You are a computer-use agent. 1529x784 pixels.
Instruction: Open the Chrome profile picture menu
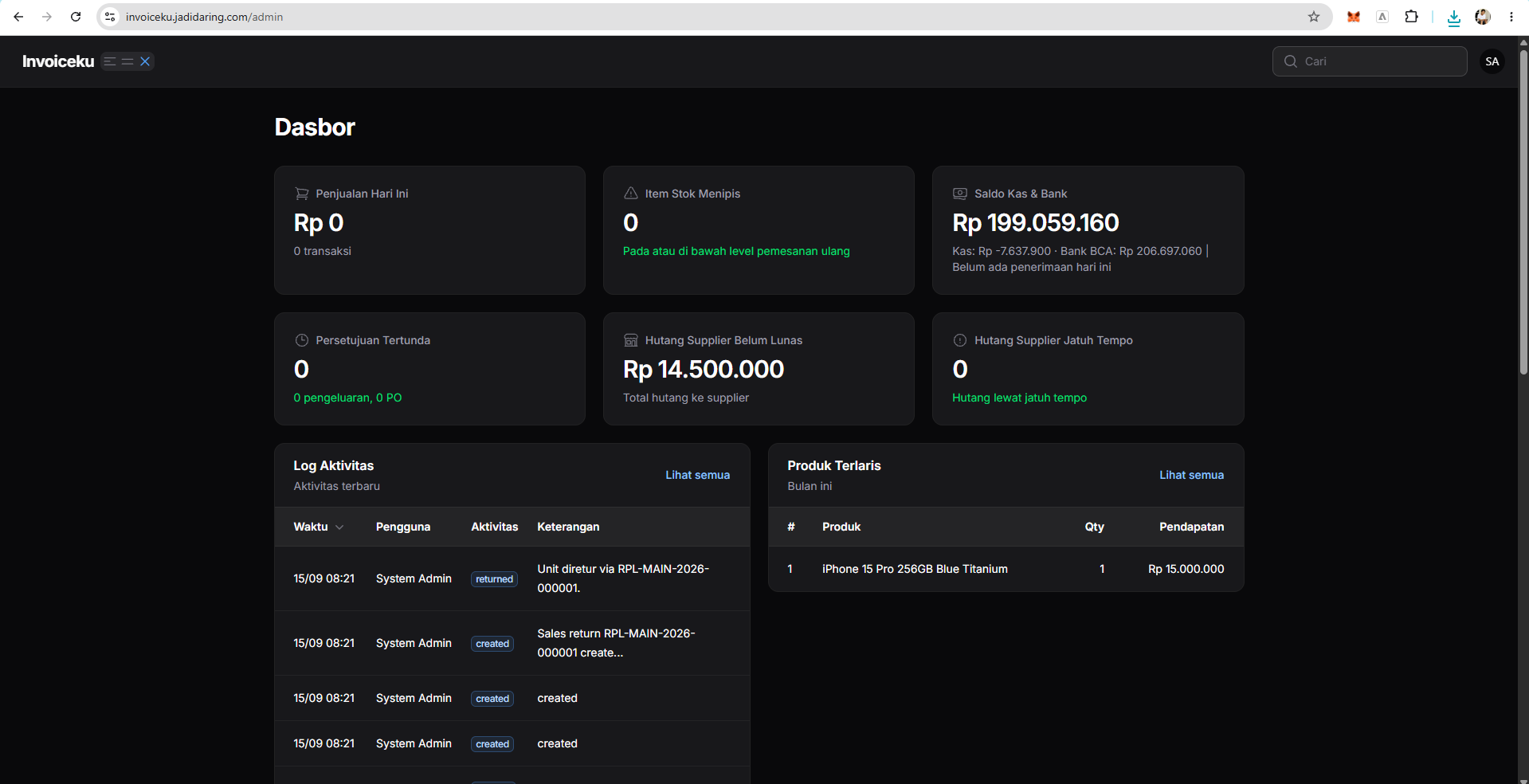[x=1483, y=17]
